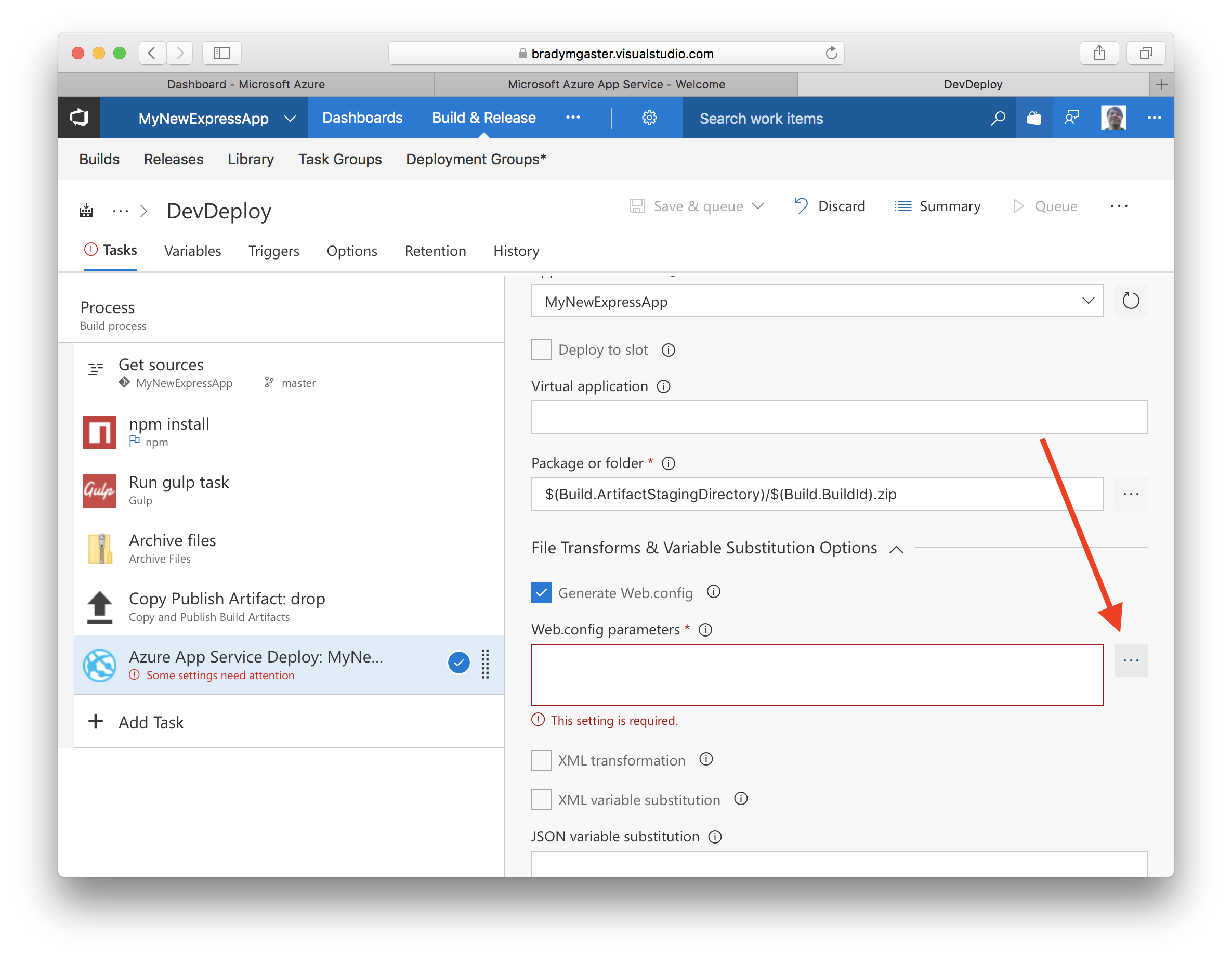The image size is (1232, 960).
Task: Show info for XML transformation
Action: click(706, 759)
